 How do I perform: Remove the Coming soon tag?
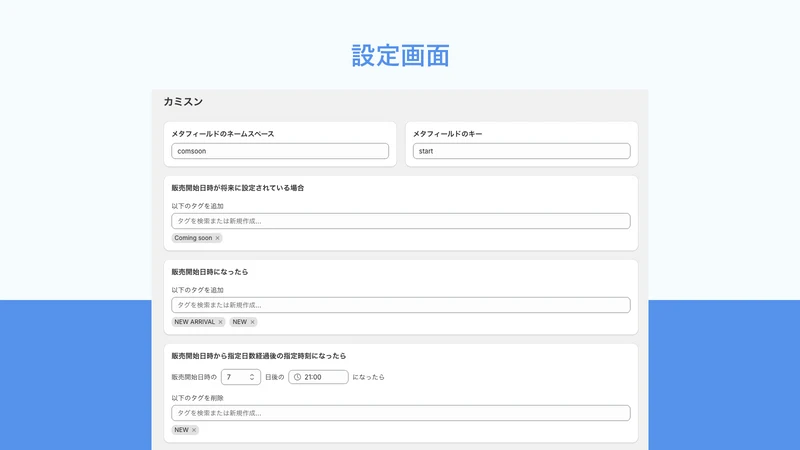pyautogui.click(x=217, y=238)
